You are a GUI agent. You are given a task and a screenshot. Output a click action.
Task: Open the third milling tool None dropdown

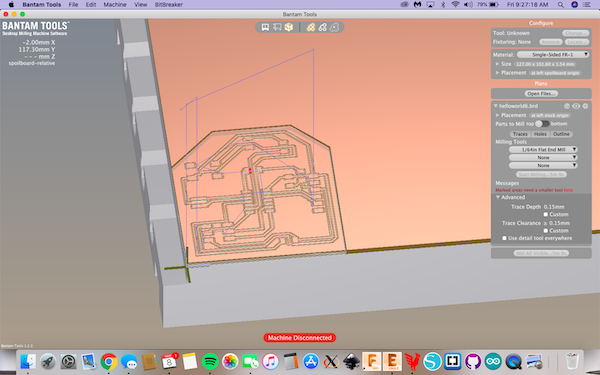pyautogui.click(x=543, y=166)
